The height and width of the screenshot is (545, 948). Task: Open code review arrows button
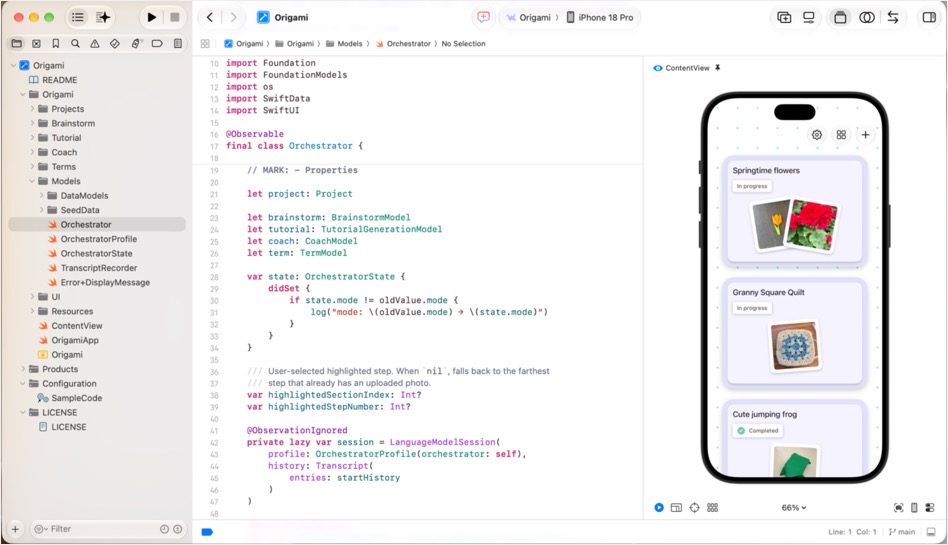tap(893, 18)
